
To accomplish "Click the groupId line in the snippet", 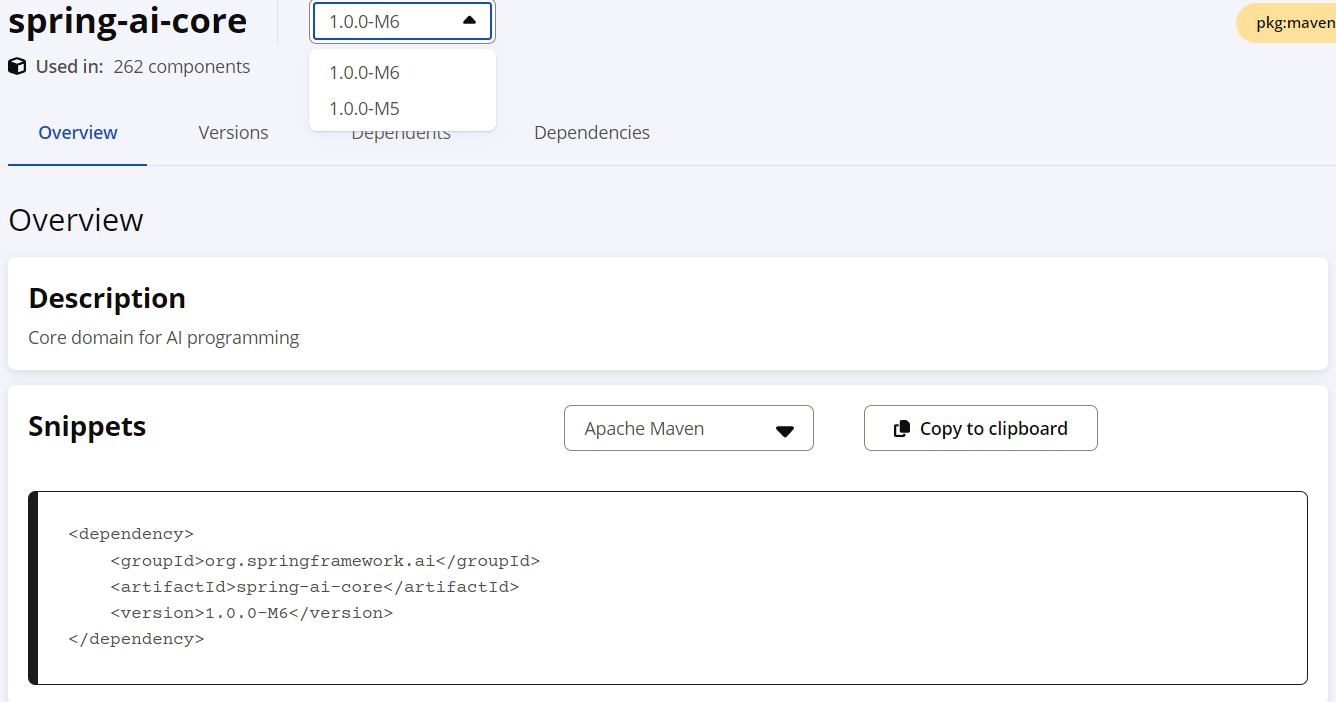I will tap(325, 560).
